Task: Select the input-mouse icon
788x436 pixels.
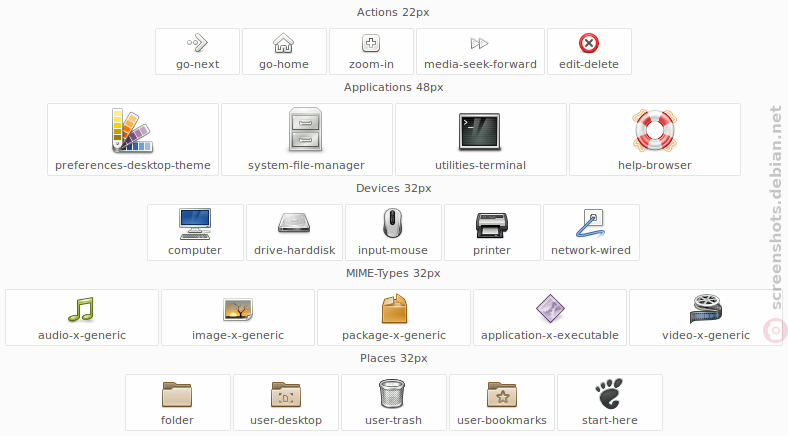Action: (x=393, y=224)
